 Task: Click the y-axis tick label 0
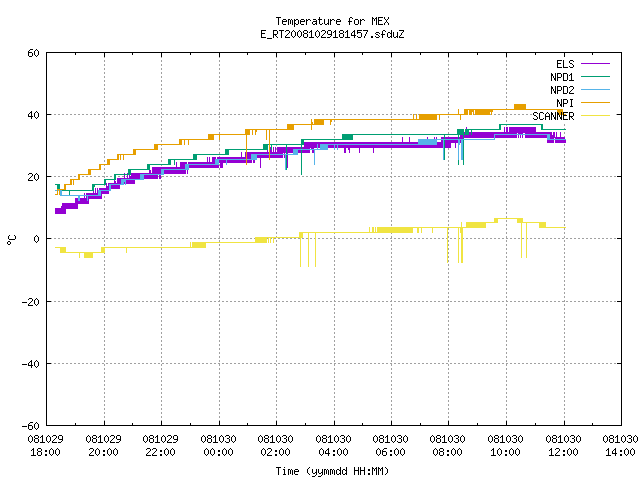coord(37,239)
